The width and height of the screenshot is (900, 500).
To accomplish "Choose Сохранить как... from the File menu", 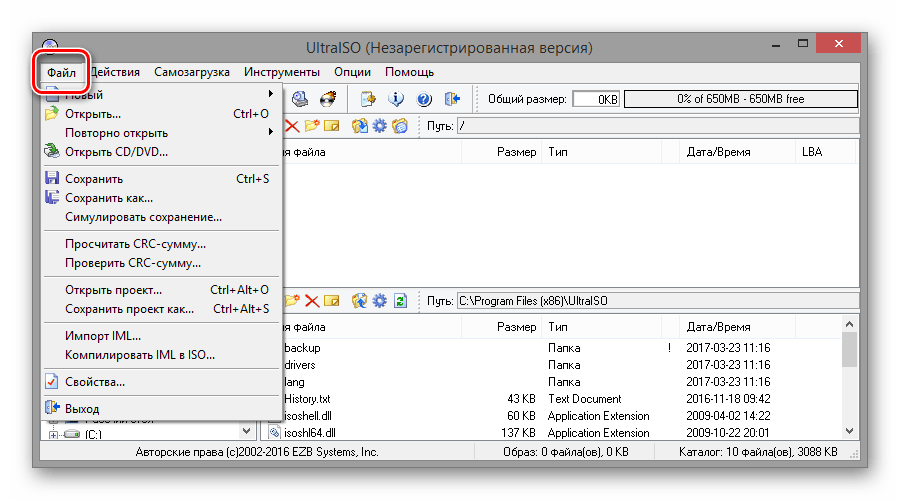I will [109, 198].
